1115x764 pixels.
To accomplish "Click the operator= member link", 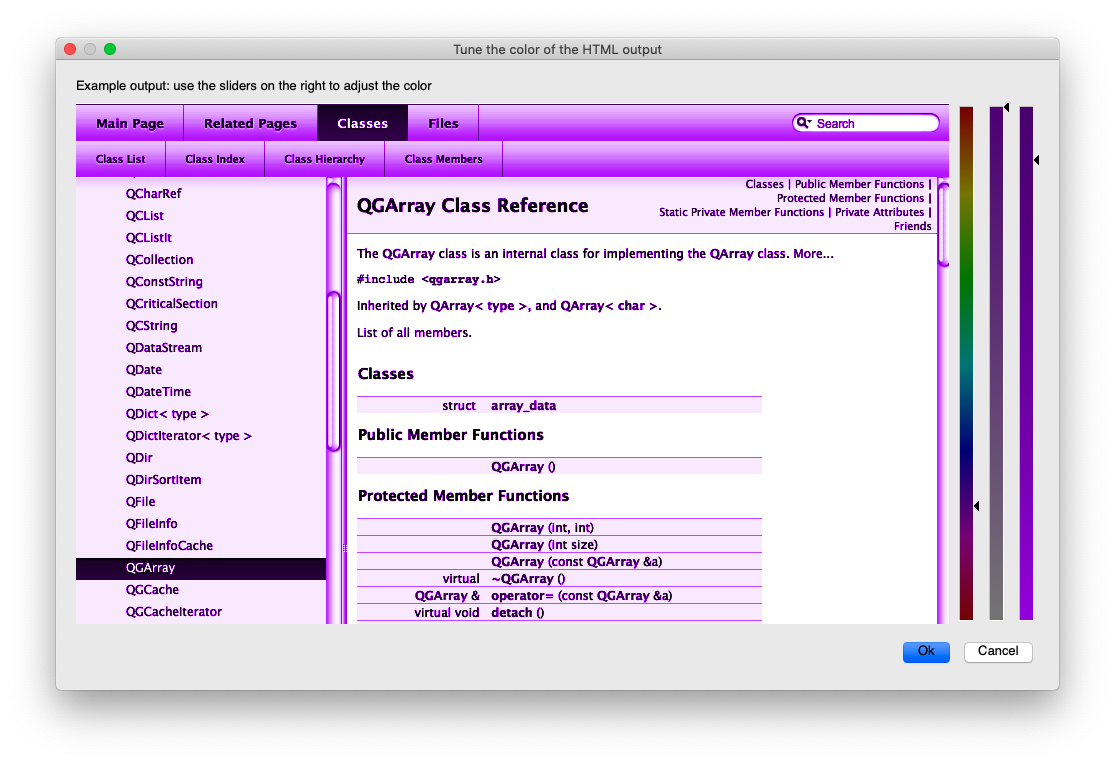I will coord(522,596).
